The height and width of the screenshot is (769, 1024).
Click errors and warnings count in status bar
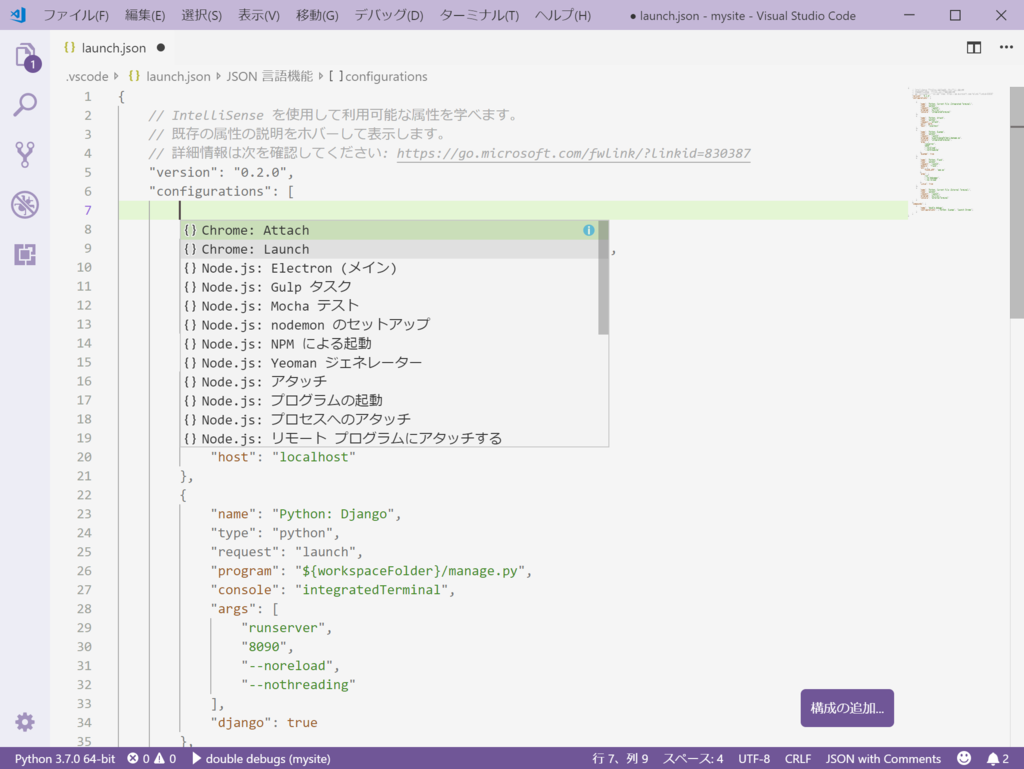click(x=152, y=759)
